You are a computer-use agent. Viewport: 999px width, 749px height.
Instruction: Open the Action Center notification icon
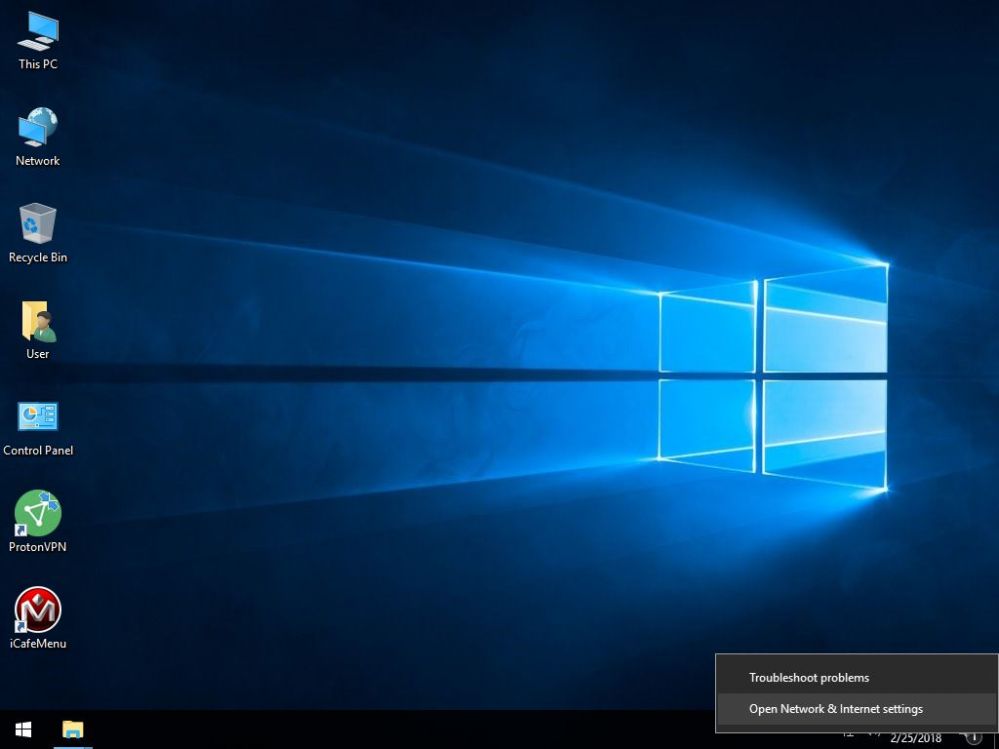tap(973, 738)
